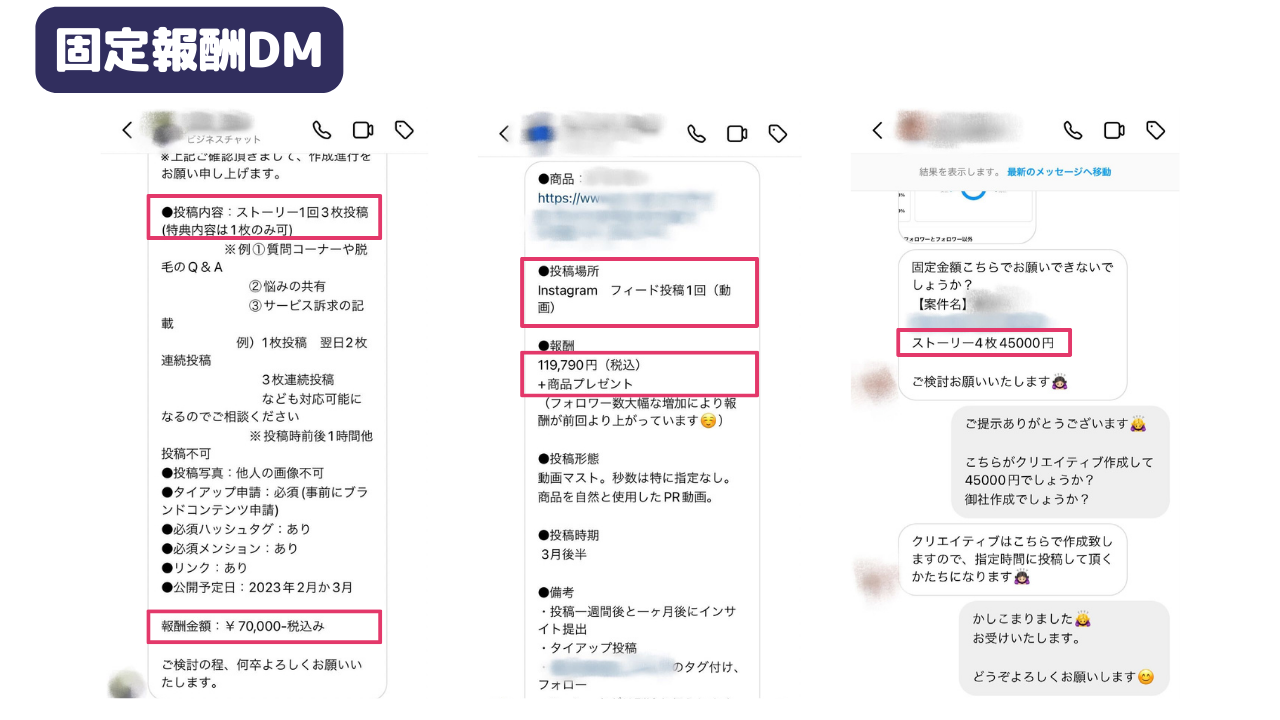
Task: Tap the back arrow in left chat
Action: coord(127,130)
